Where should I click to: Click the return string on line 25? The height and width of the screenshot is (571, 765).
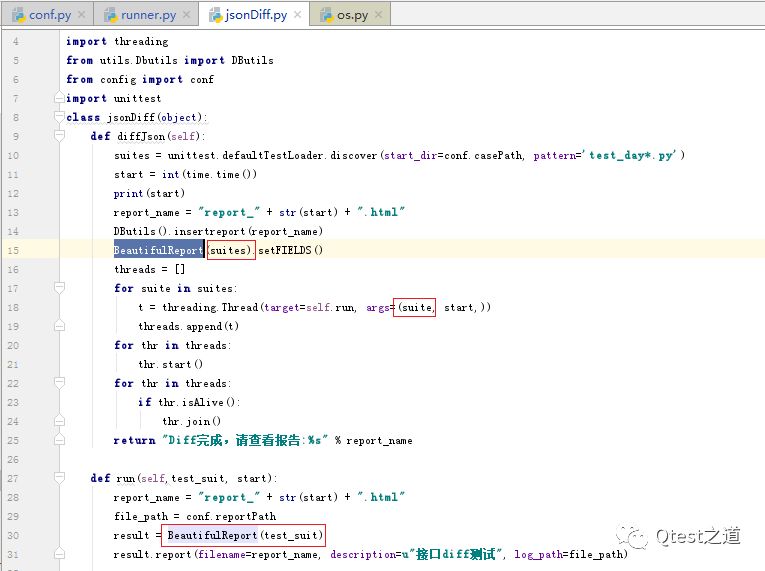(x=245, y=440)
